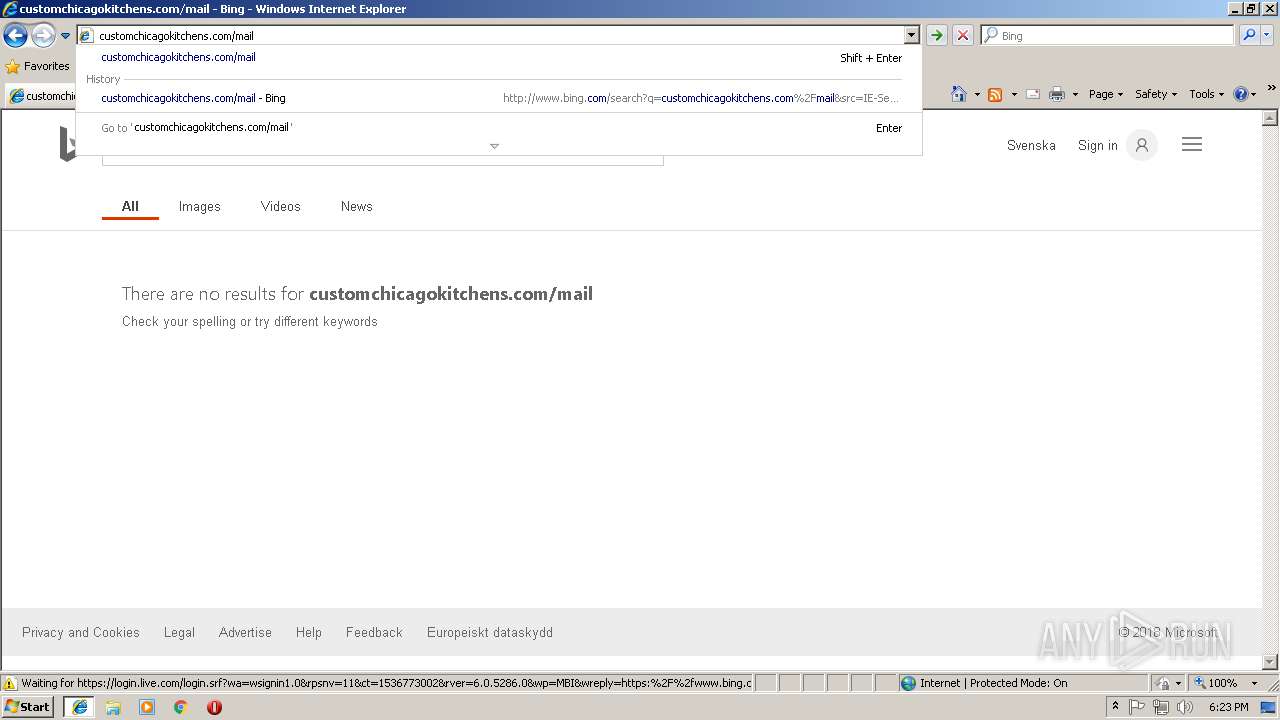Click the network tray icon
Viewport: 1280px width, 720px height.
click(x=1161, y=707)
